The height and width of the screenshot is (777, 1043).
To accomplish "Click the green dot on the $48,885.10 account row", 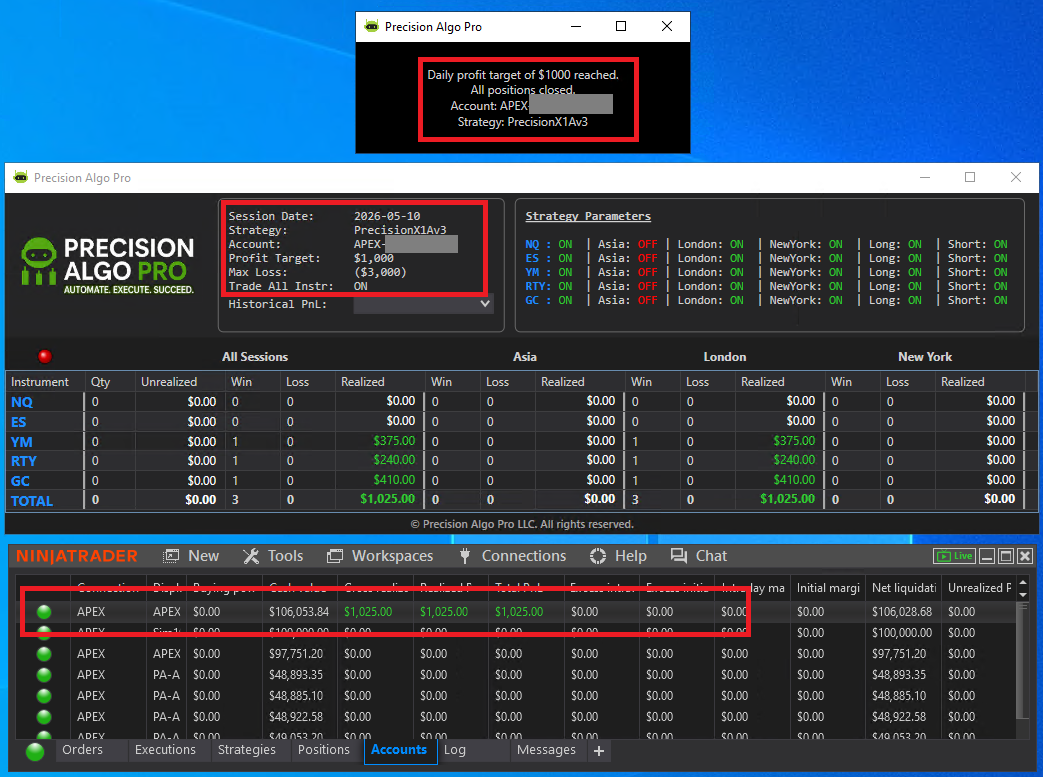I will pyautogui.click(x=45, y=696).
